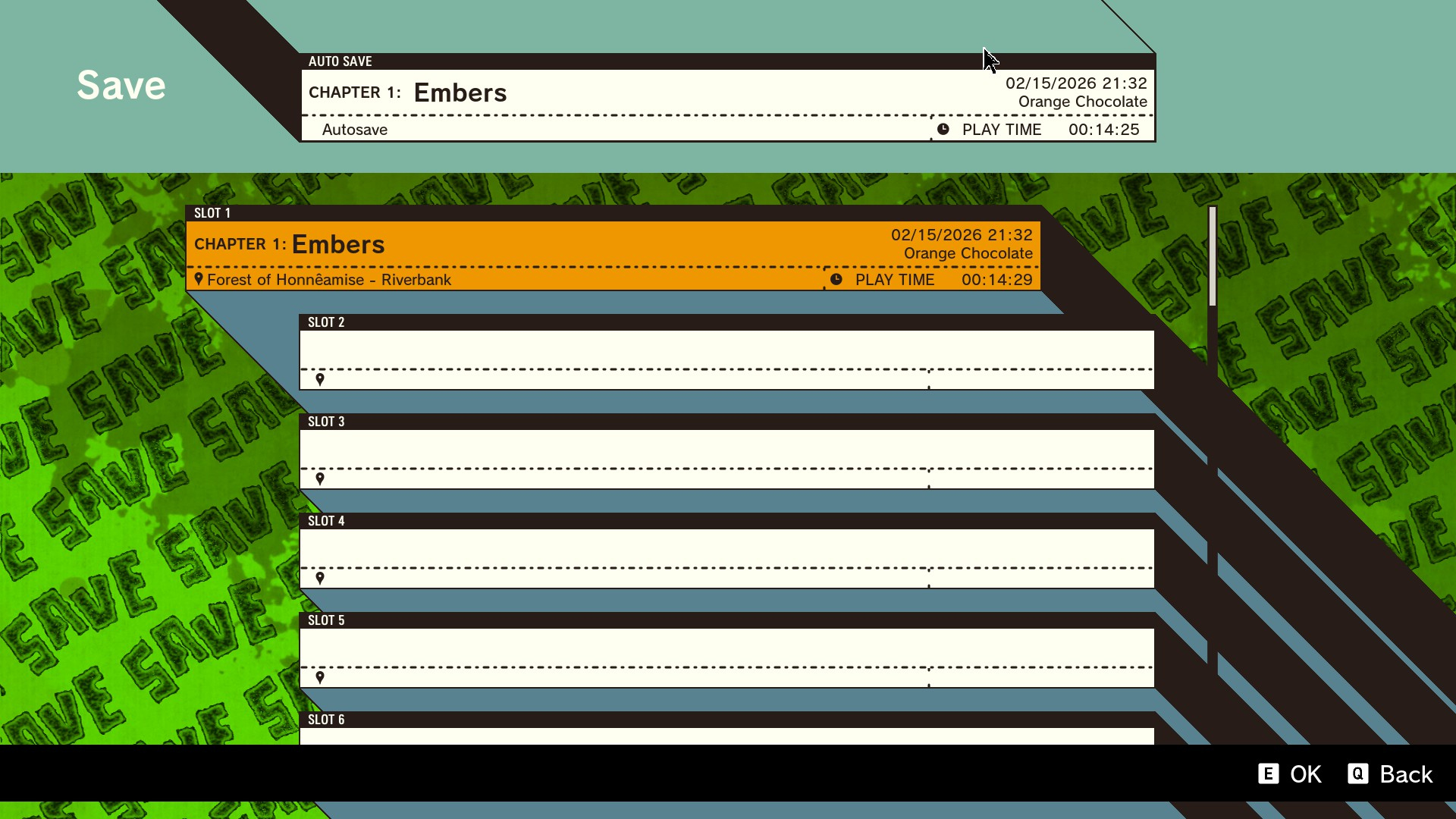Click the location pin icon in Slot 4
This screenshot has width=1456, height=819.
tap(320, 578)
